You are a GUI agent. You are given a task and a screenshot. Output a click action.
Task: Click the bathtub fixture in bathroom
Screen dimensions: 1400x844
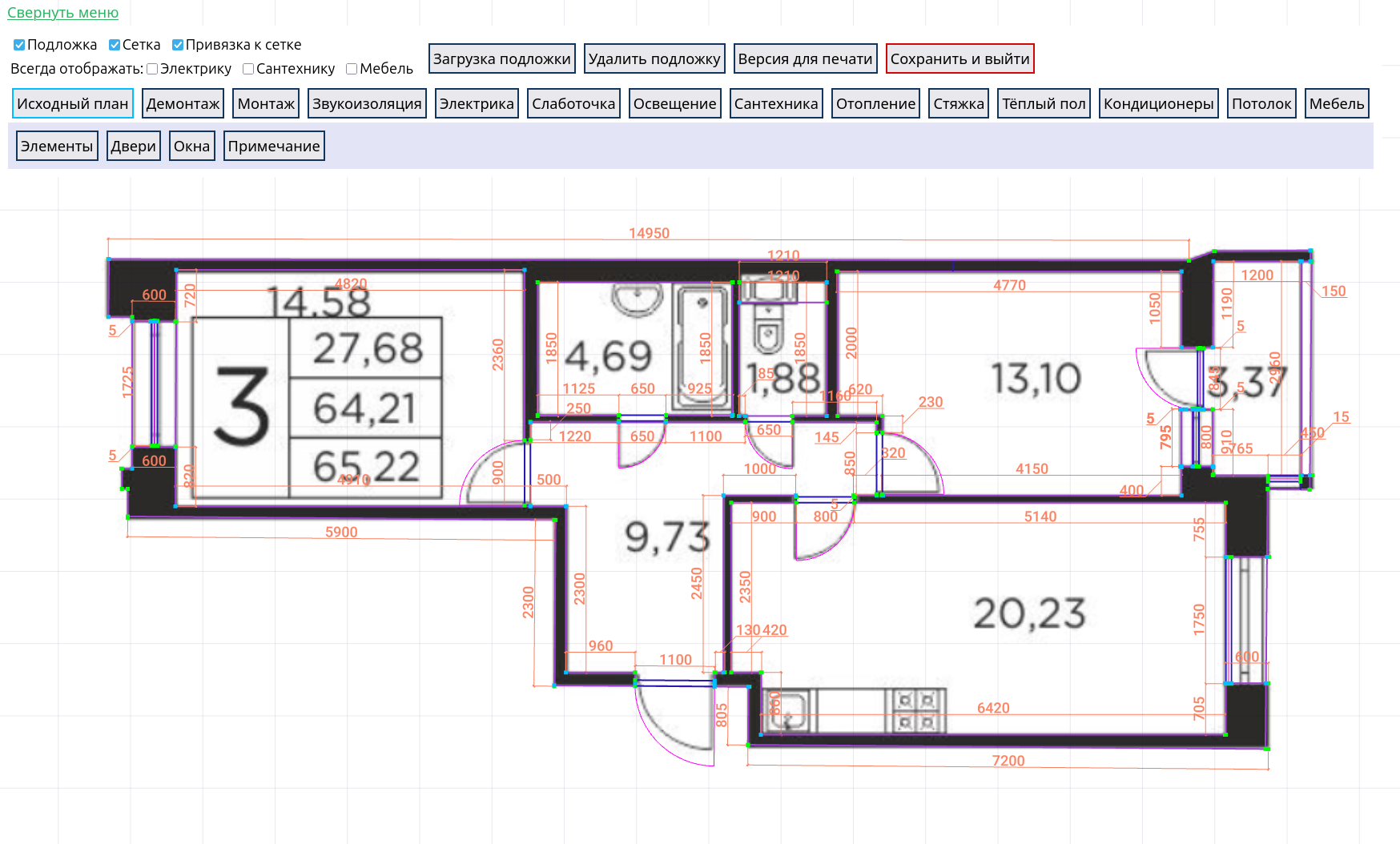click(702, 348)
